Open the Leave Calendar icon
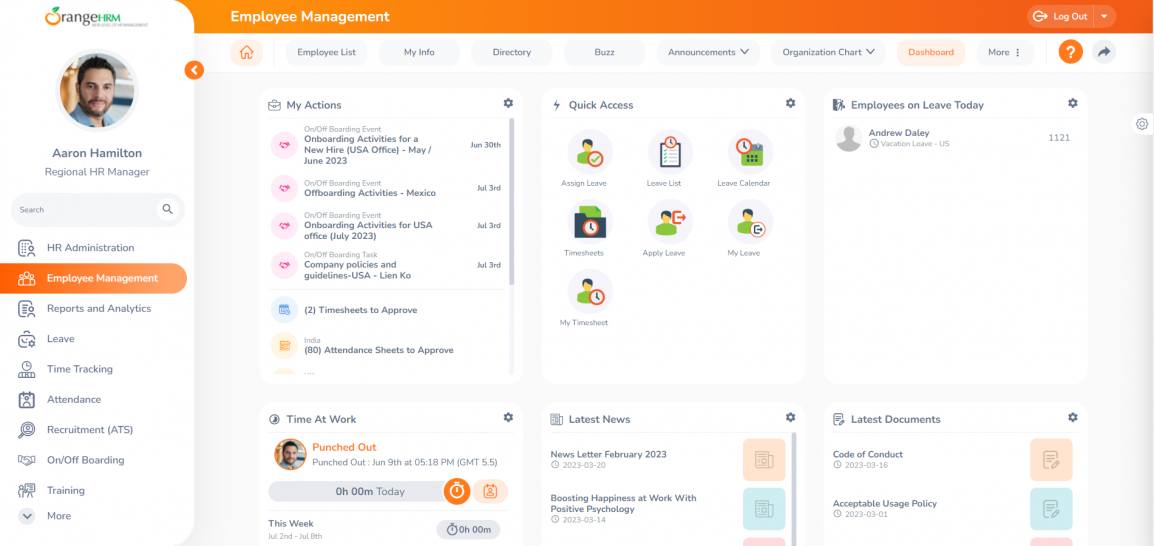Image resolution: width=1154 pixels, height=546 pixels. pyautogui.click(x=749, y=153)
